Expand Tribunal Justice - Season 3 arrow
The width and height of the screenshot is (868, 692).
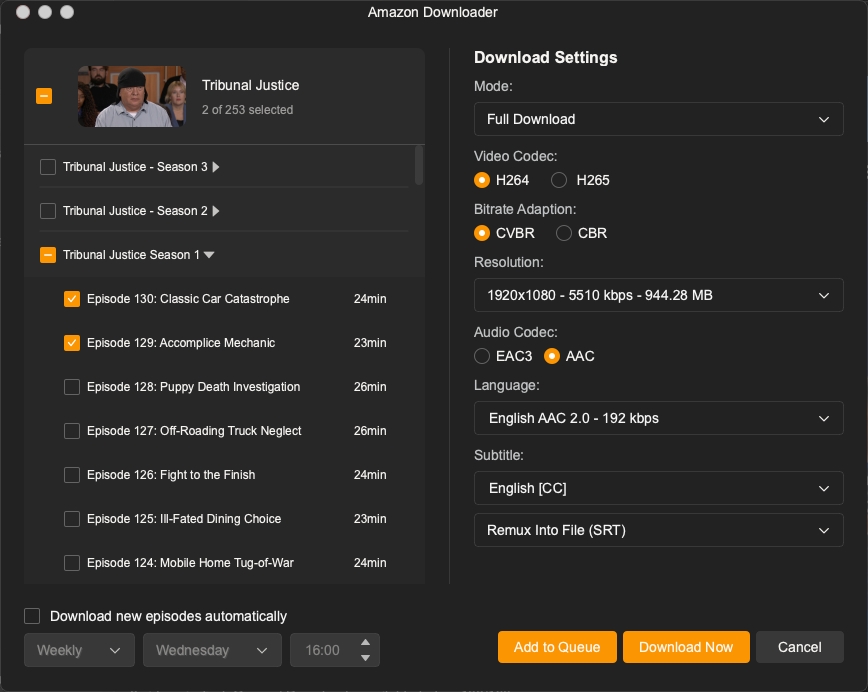pyautogui.click(x=216, y=167)
